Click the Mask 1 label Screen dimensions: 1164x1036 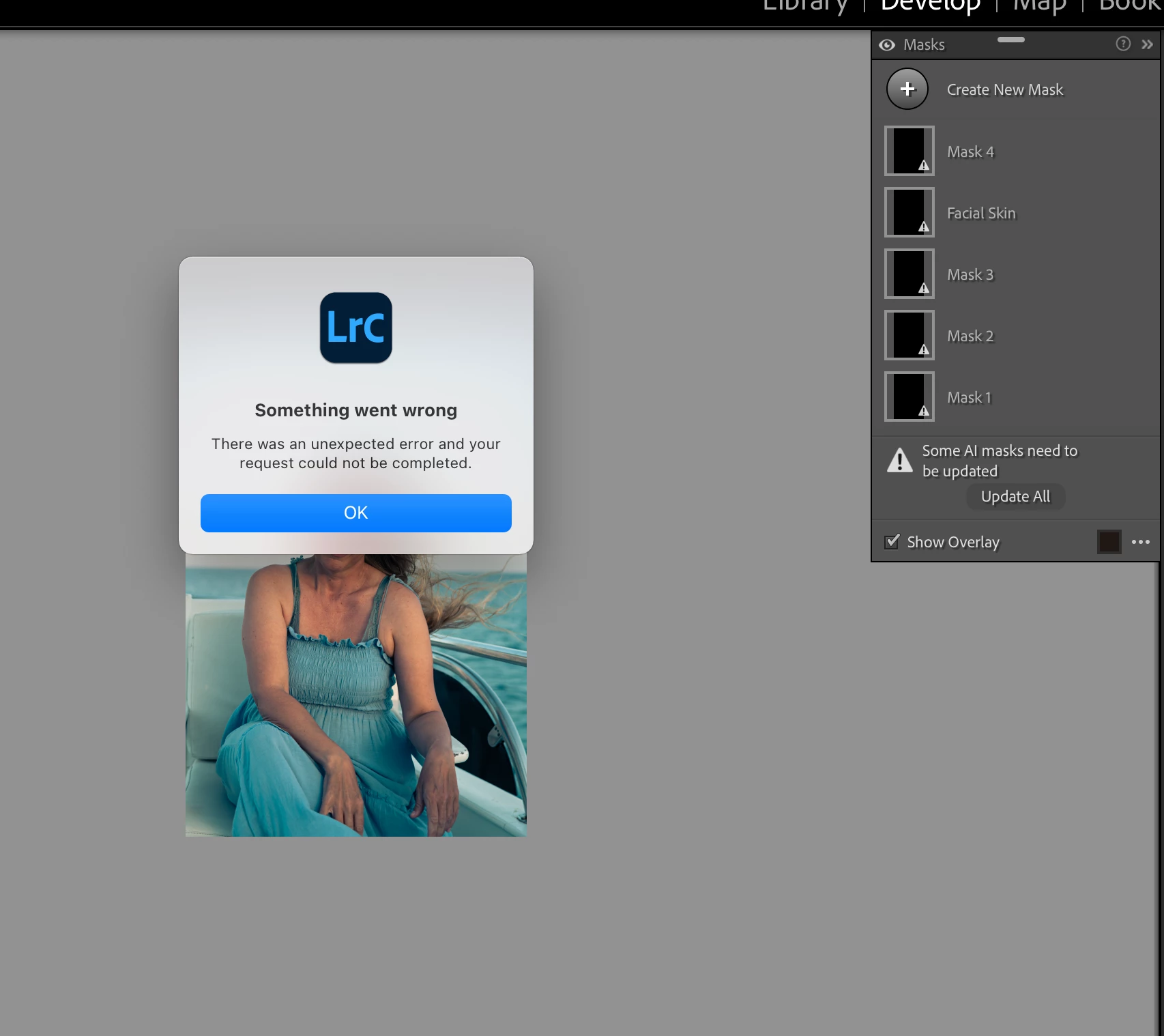coord(969,397)
